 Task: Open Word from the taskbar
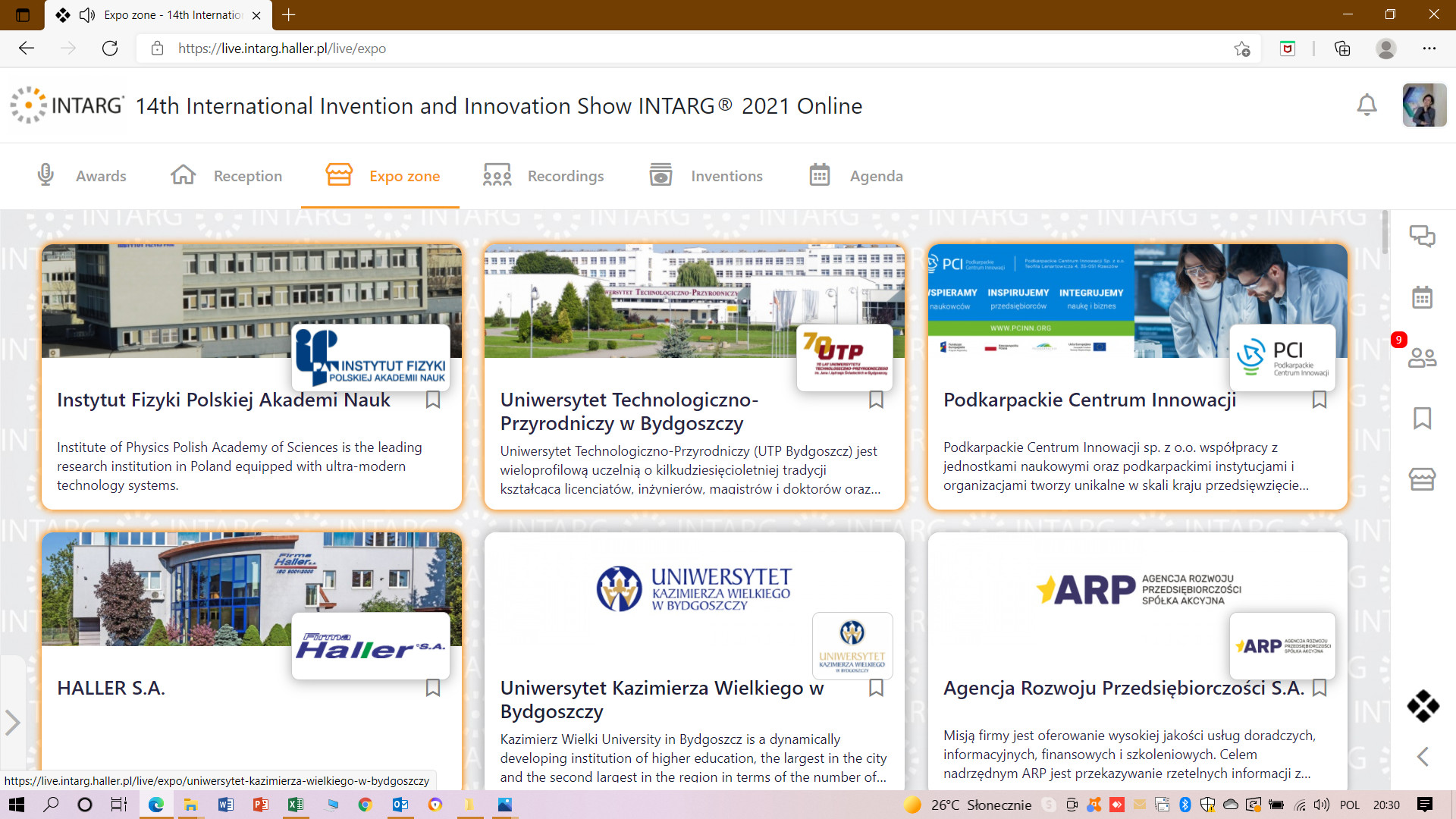225,805
